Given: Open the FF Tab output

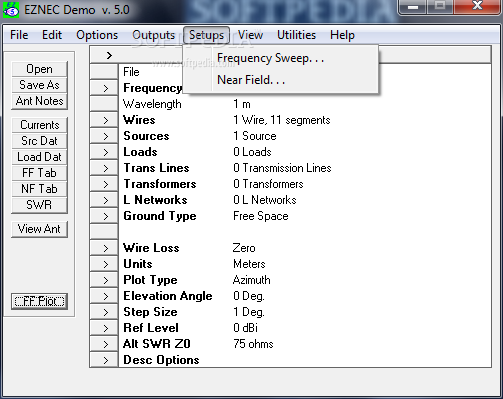Looking at the screenshot, I should (39, 173).
